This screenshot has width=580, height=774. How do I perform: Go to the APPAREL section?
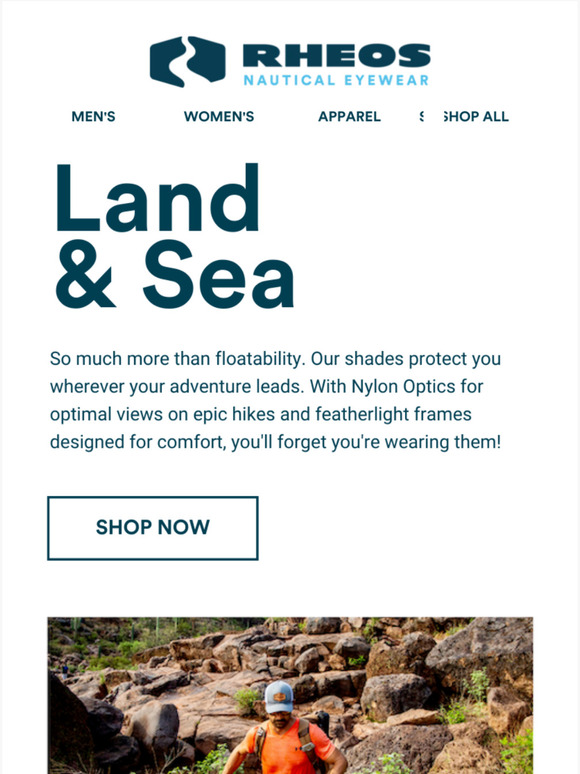click(349, 116)
